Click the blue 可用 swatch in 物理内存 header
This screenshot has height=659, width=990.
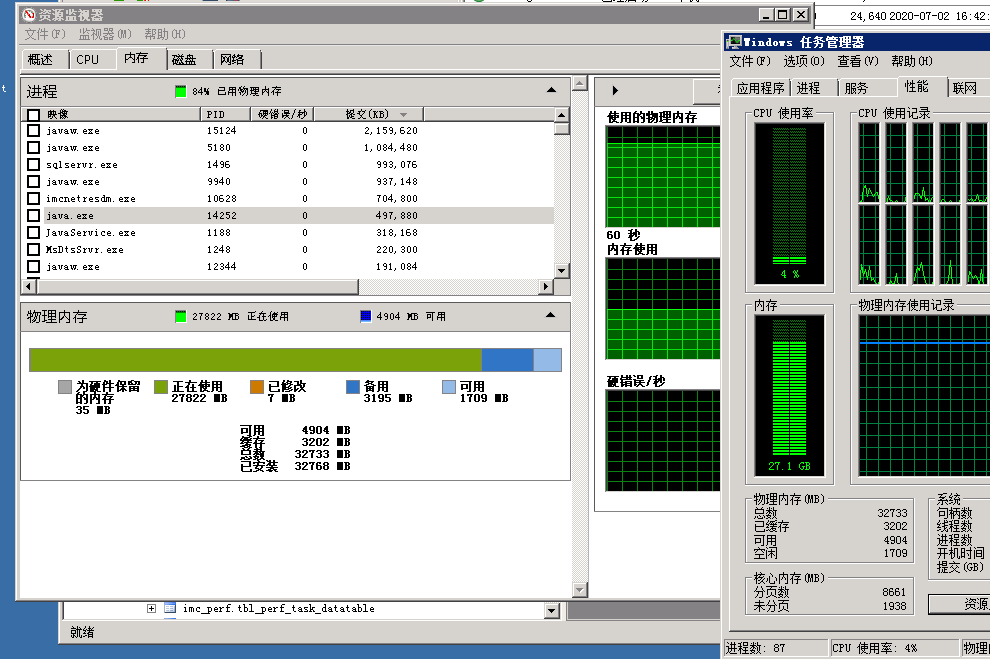point(366,316)
